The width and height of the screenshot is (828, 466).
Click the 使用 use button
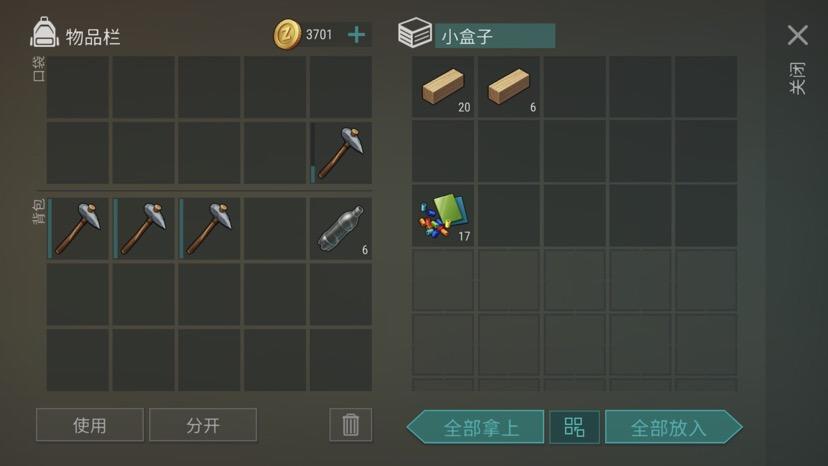click(x=90, y=425)
